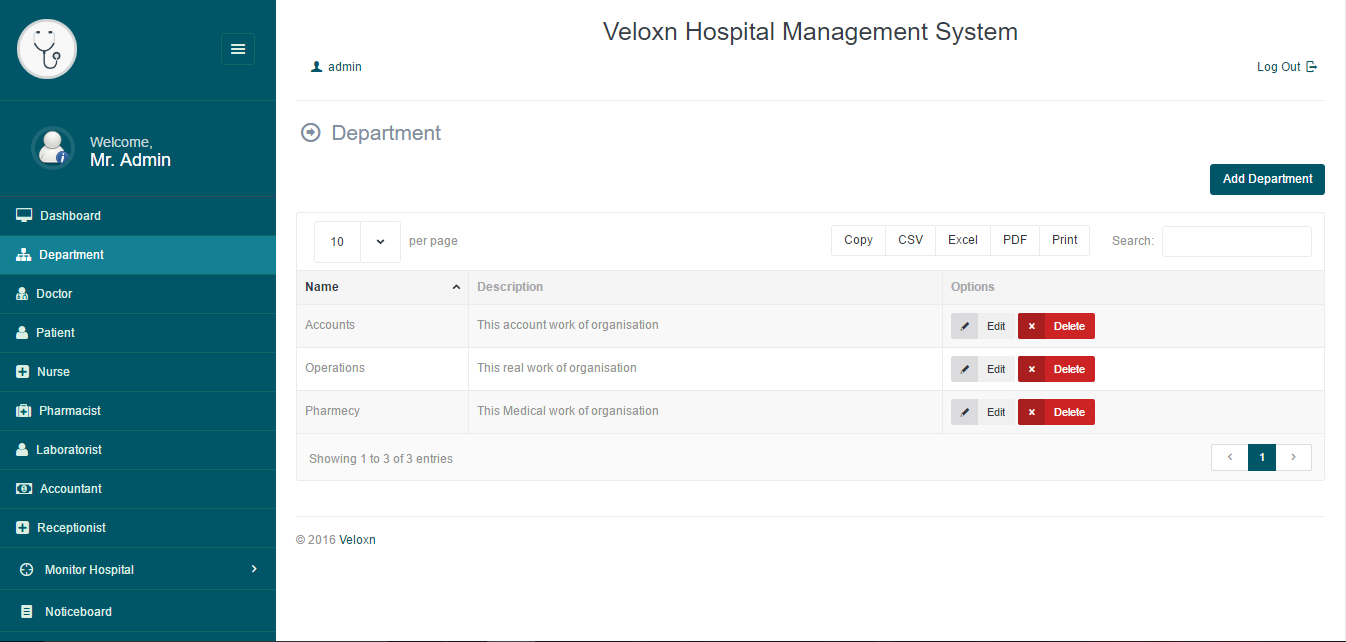
Task: Delete the Operations department row
Action: (x=1056, y=369)
